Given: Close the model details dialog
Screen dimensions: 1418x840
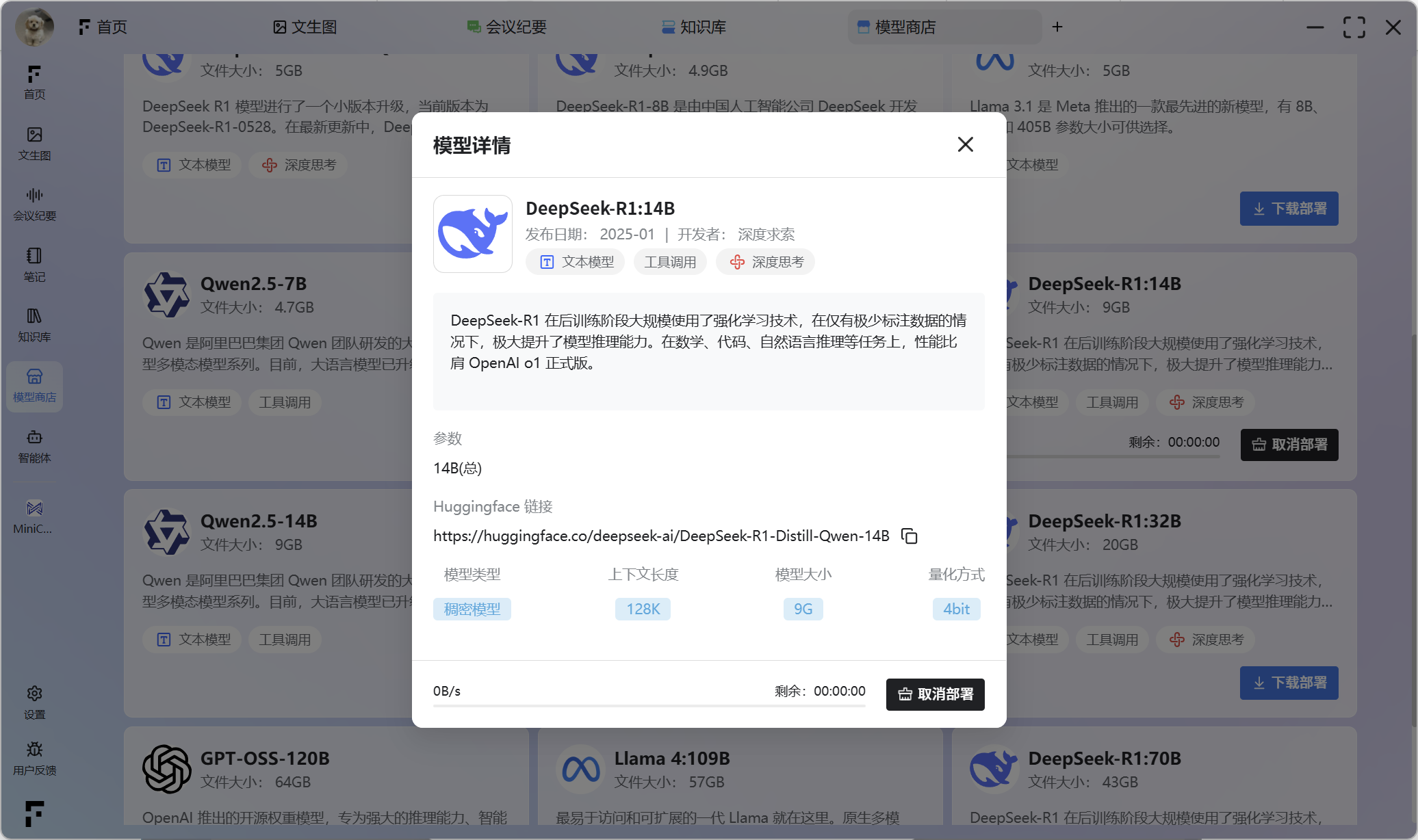Looking at the screenshot, I should [x=965, y=144].
